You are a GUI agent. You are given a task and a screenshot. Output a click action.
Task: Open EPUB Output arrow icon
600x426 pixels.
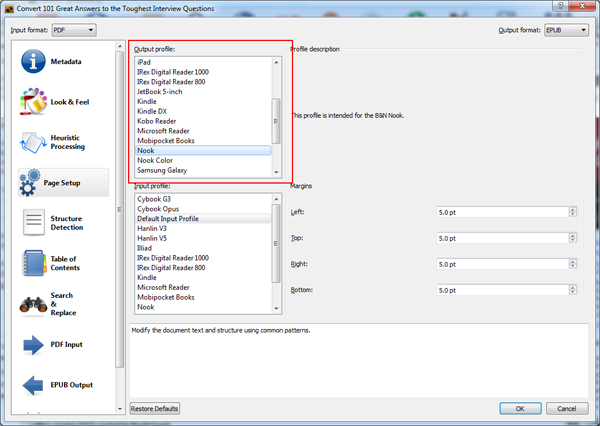coord(33,385)
